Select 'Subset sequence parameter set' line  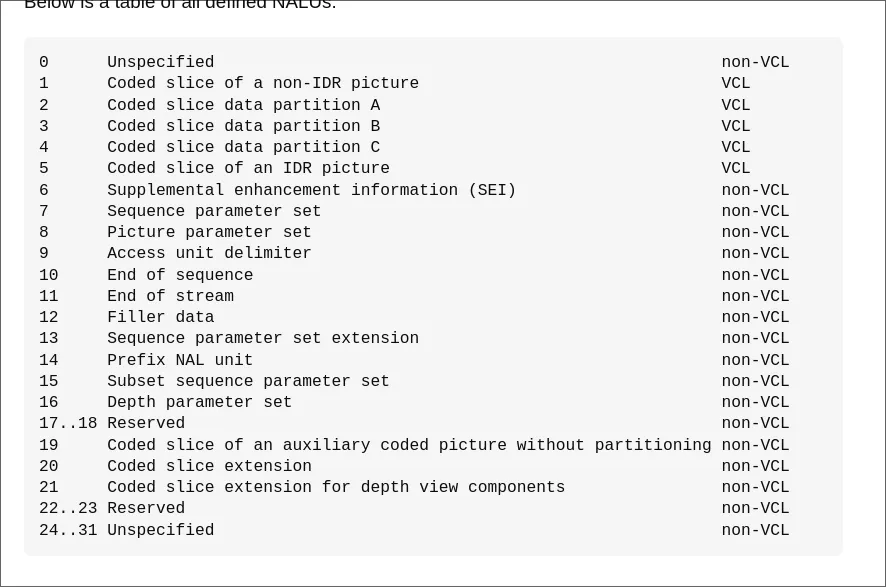[248, 381]
